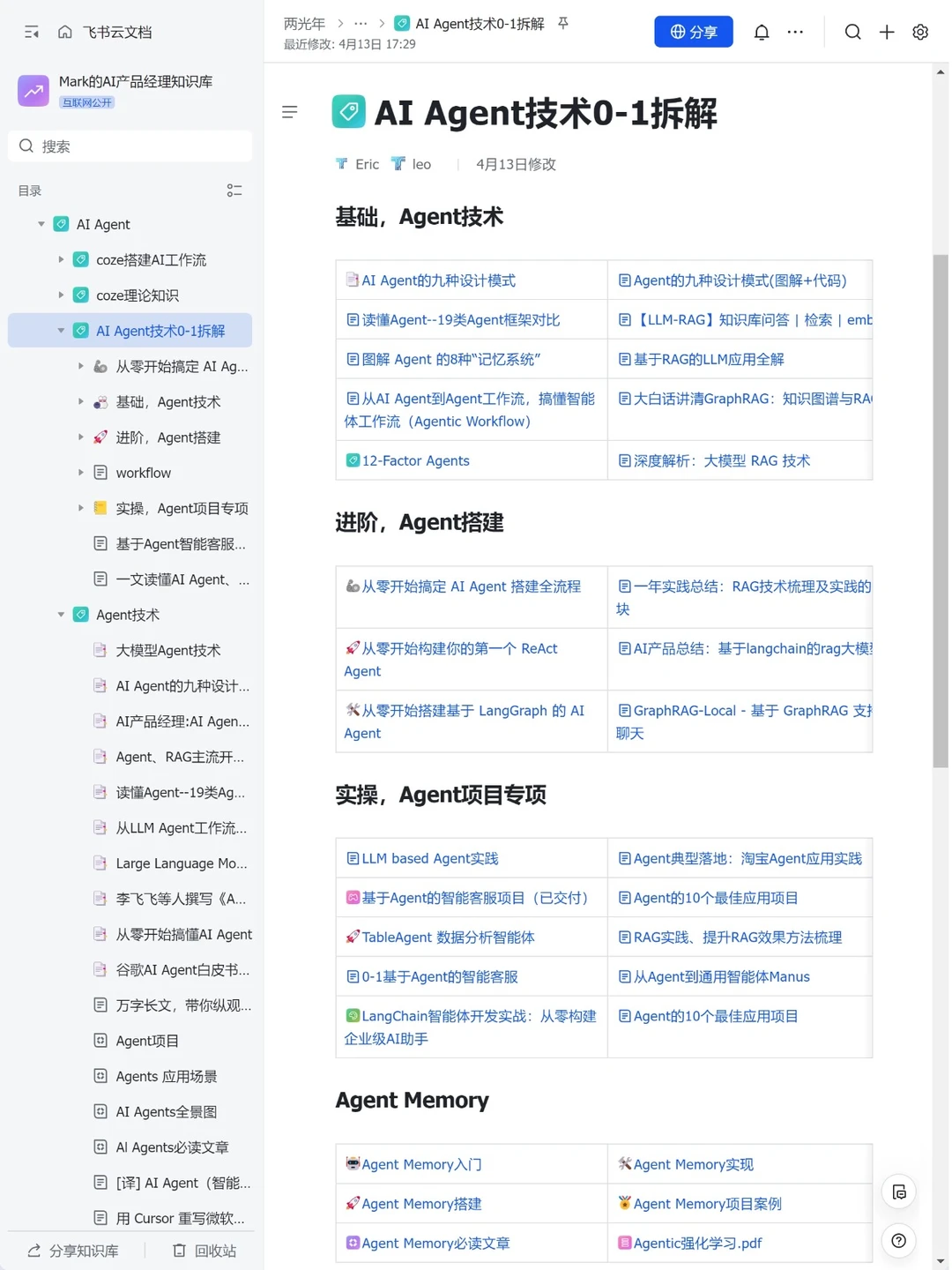This screenshot has height=1270, width=952.
Task: Open link 图解 Agent 的8种"记忆系统"
Action: pyautogui.click(x=443, y=359)
